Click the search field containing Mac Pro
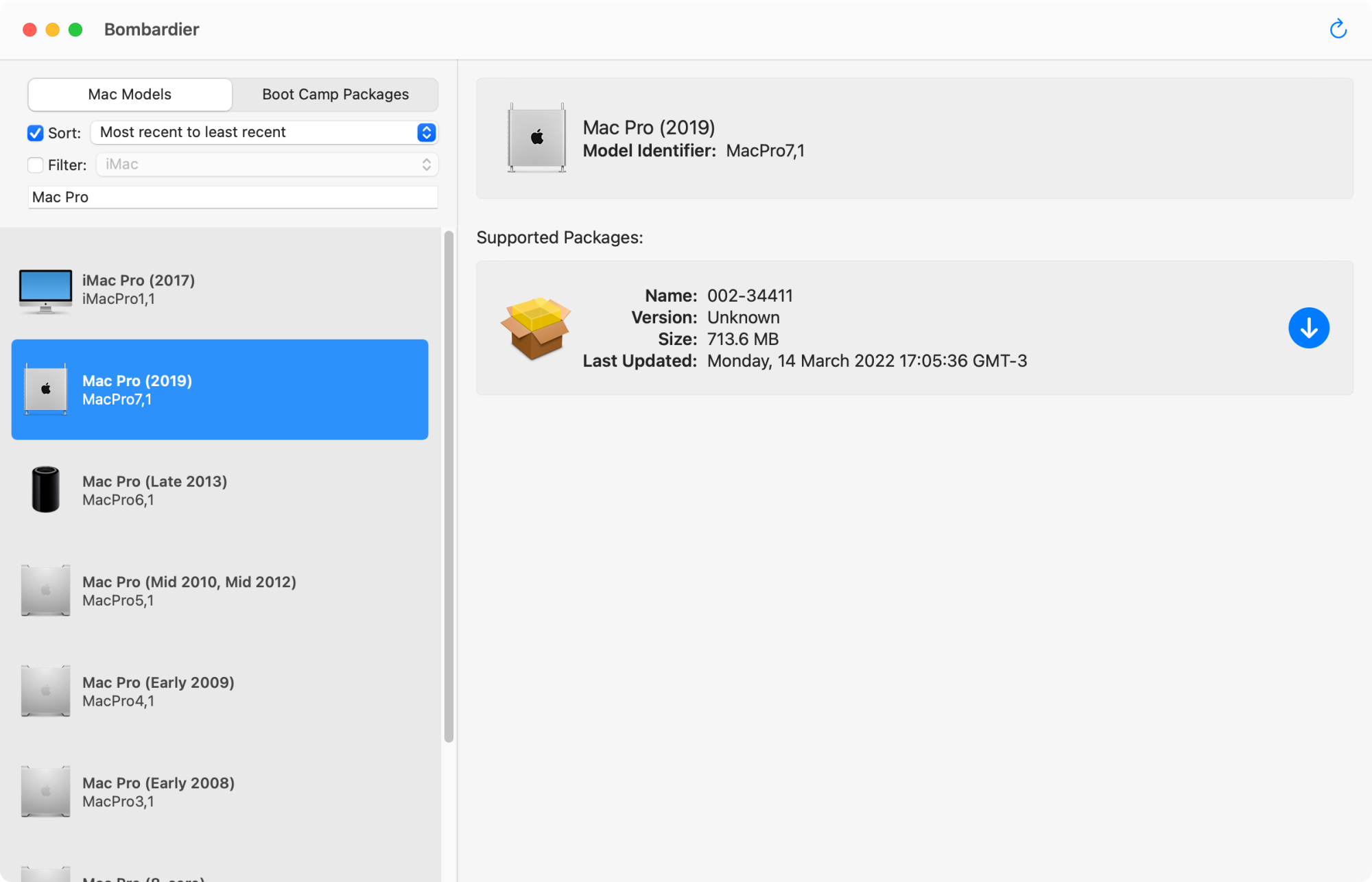 click(x=233, y=198)
